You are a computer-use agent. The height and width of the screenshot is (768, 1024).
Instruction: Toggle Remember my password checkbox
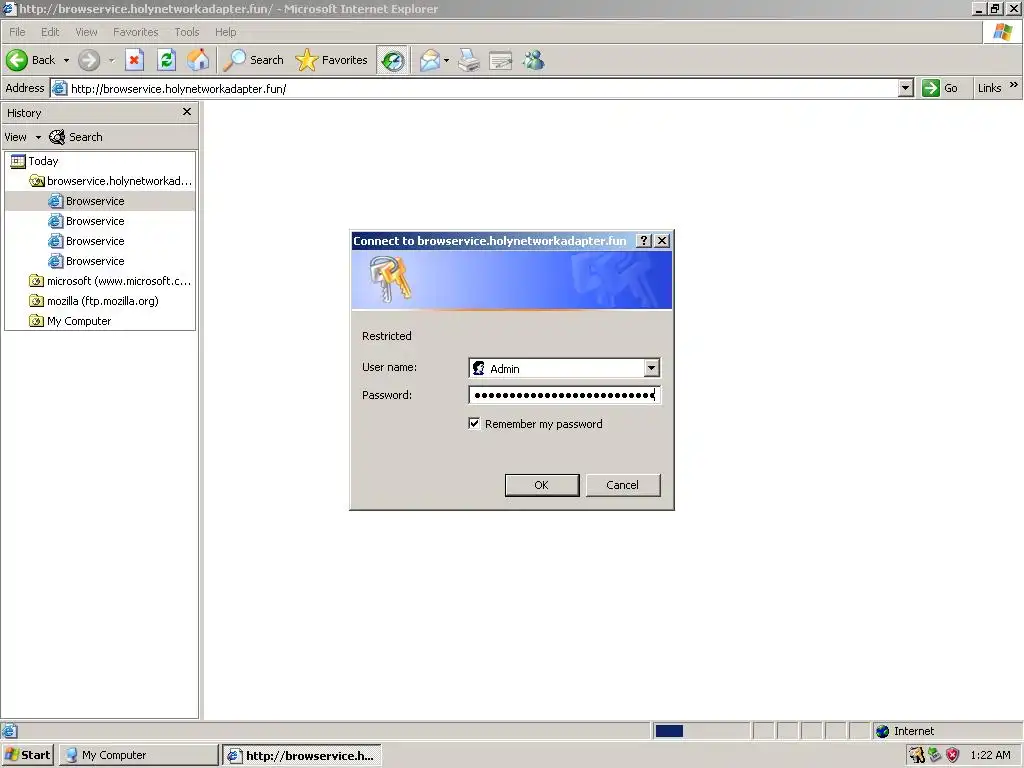coord(474,424)
